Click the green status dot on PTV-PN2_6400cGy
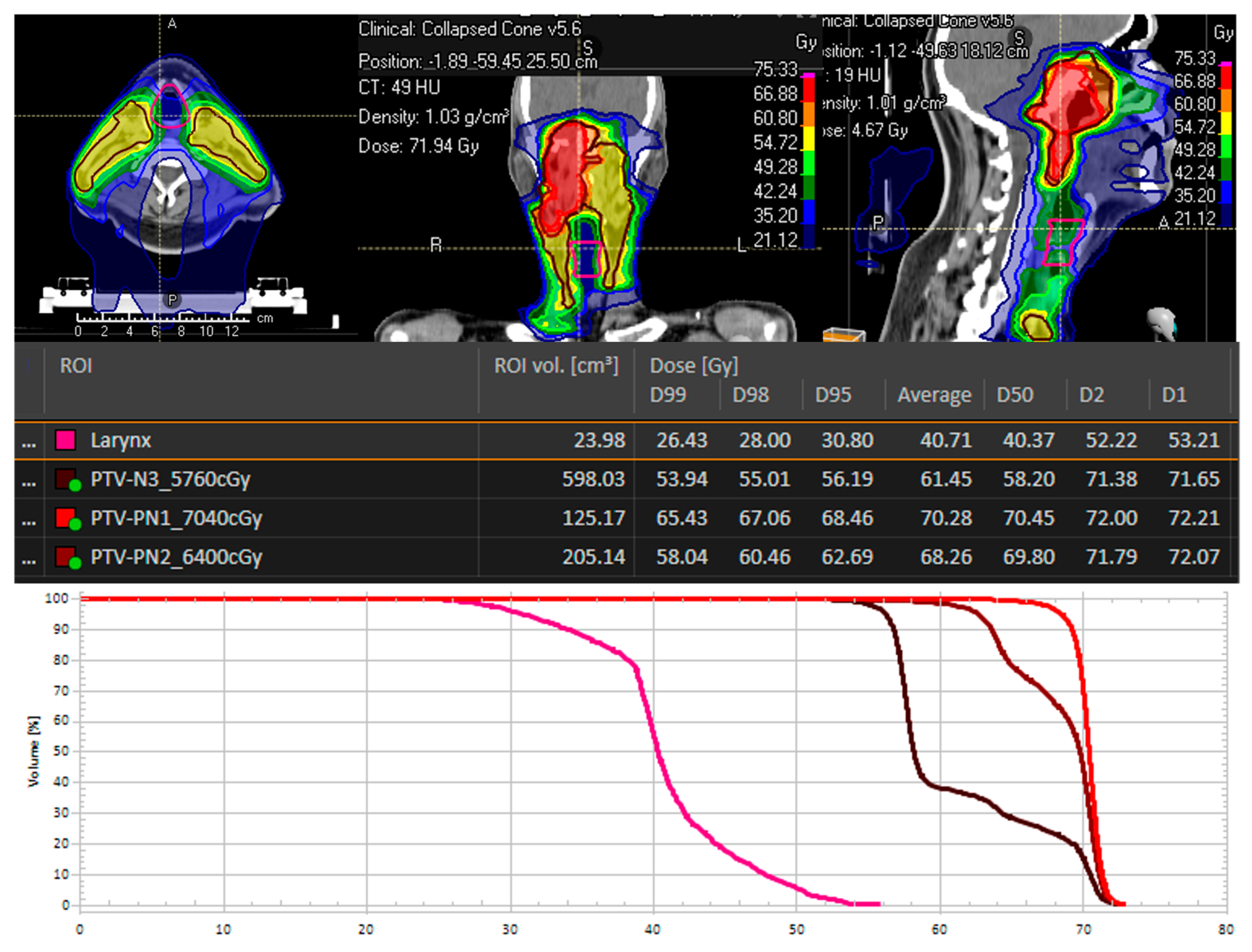 [x=75, y=562]
